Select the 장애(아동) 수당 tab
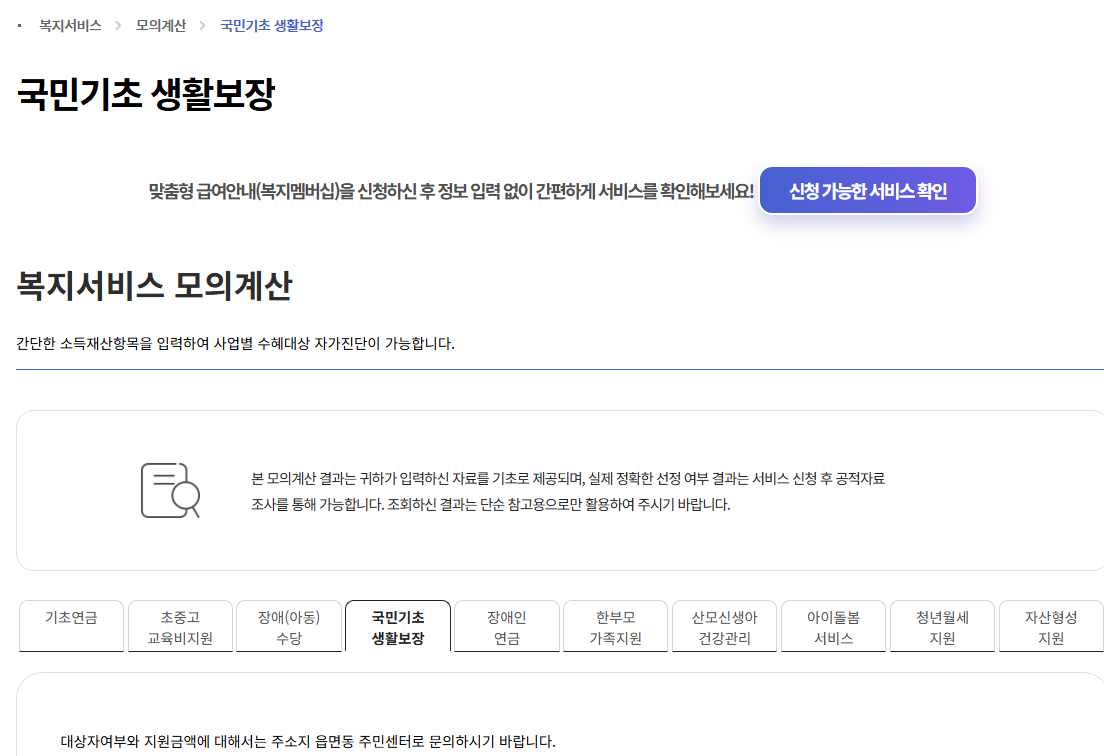This screenshot has height=756, width=1104. pyautogui.click(x=289, y=626)
